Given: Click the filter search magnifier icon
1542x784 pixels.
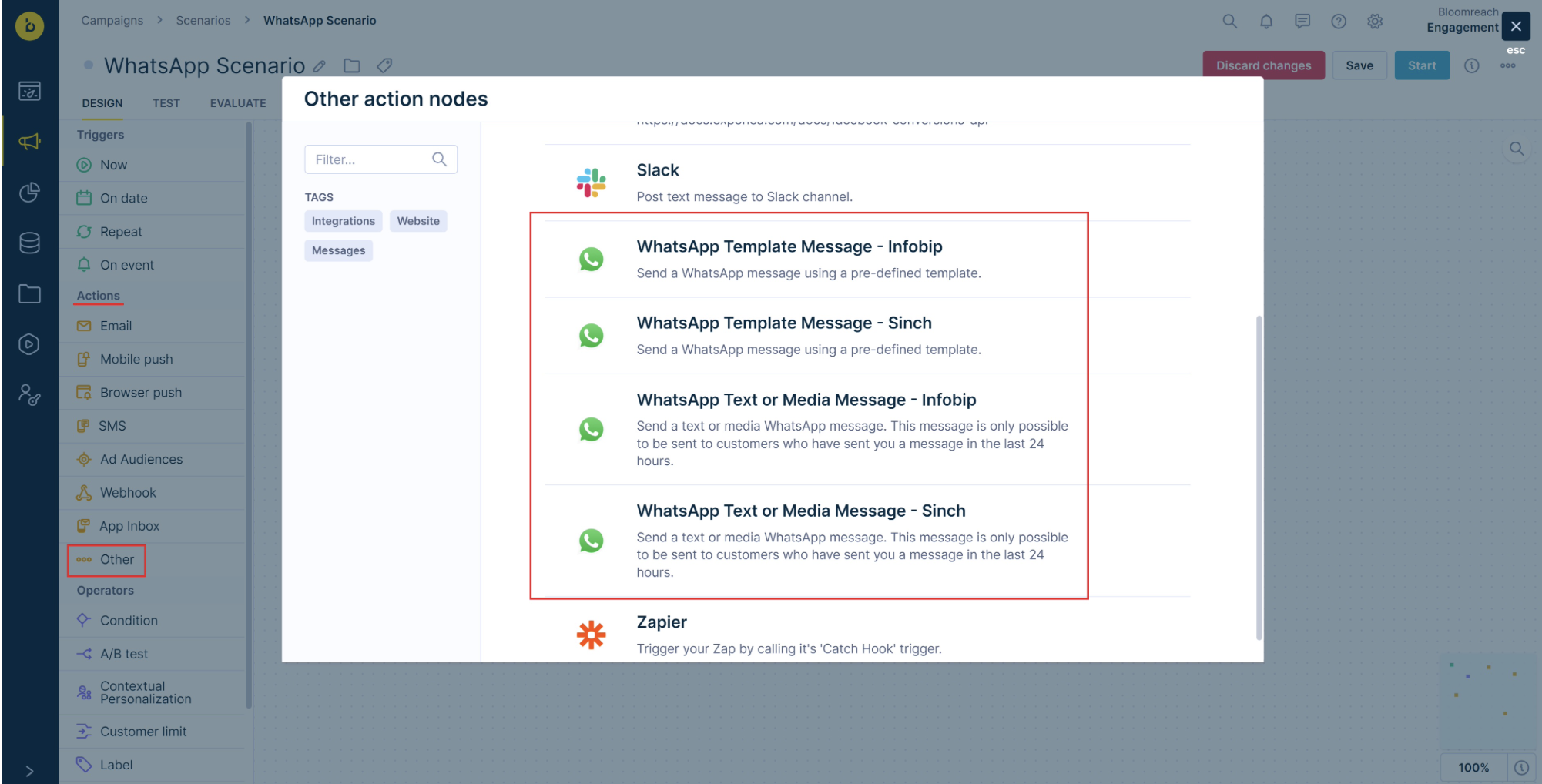Looking at the screenshot, I should pyautogui.click(x=439, y=159).
